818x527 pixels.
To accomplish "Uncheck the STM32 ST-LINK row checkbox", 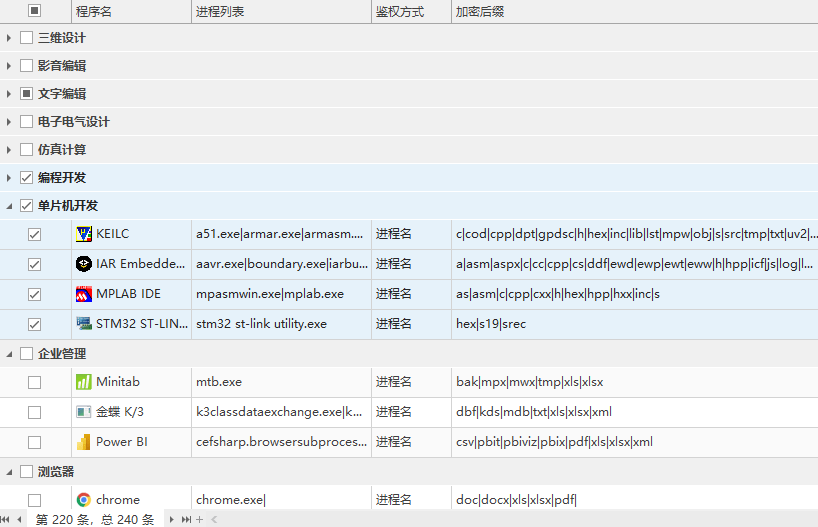I will 34,325.
